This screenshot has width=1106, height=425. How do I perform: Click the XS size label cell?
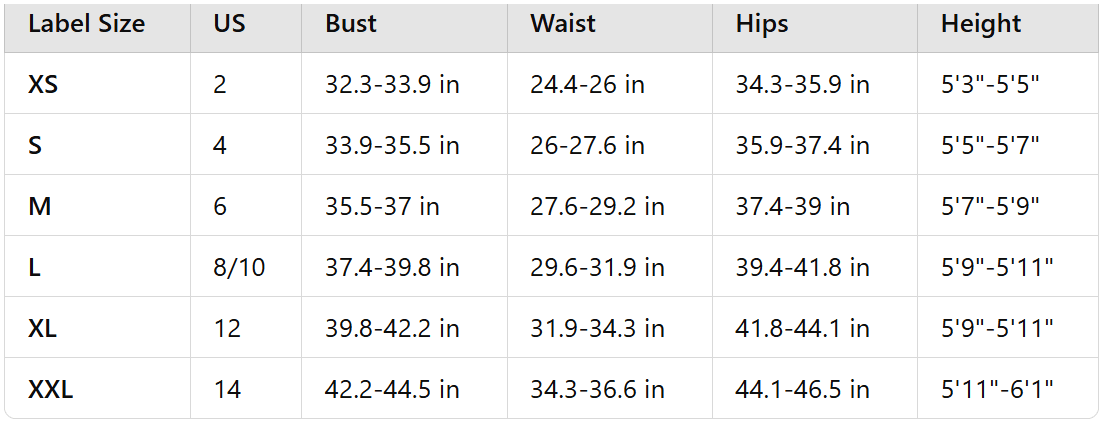point(43,85)
